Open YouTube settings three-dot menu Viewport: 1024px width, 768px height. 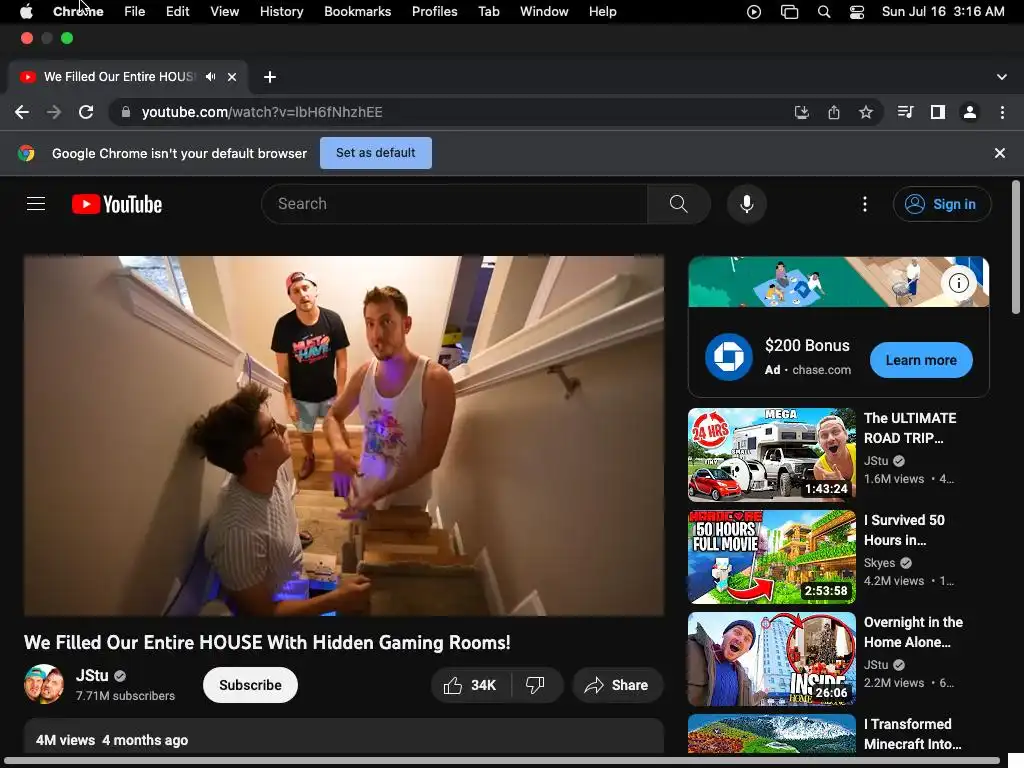tap(865, 204)
